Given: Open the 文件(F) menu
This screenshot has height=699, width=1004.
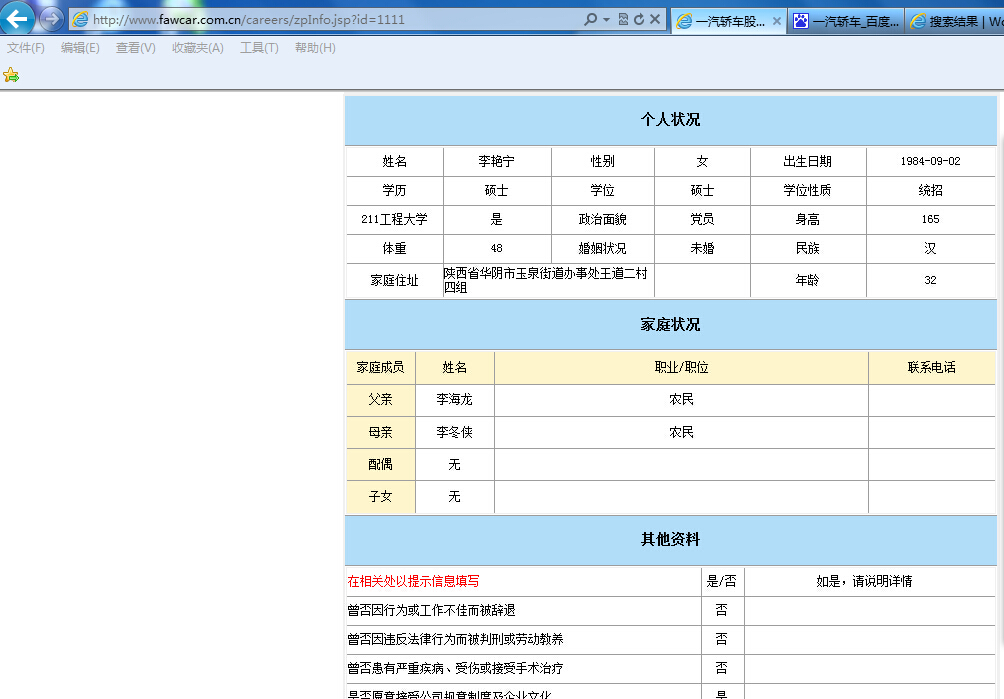Looking at the screenshot, I should click(26, 47).
